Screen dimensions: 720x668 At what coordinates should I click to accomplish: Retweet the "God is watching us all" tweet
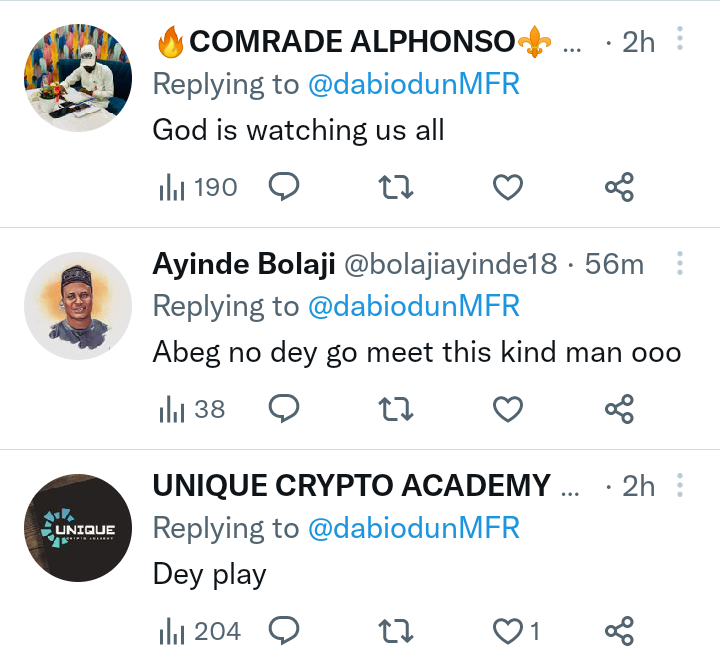397,187
